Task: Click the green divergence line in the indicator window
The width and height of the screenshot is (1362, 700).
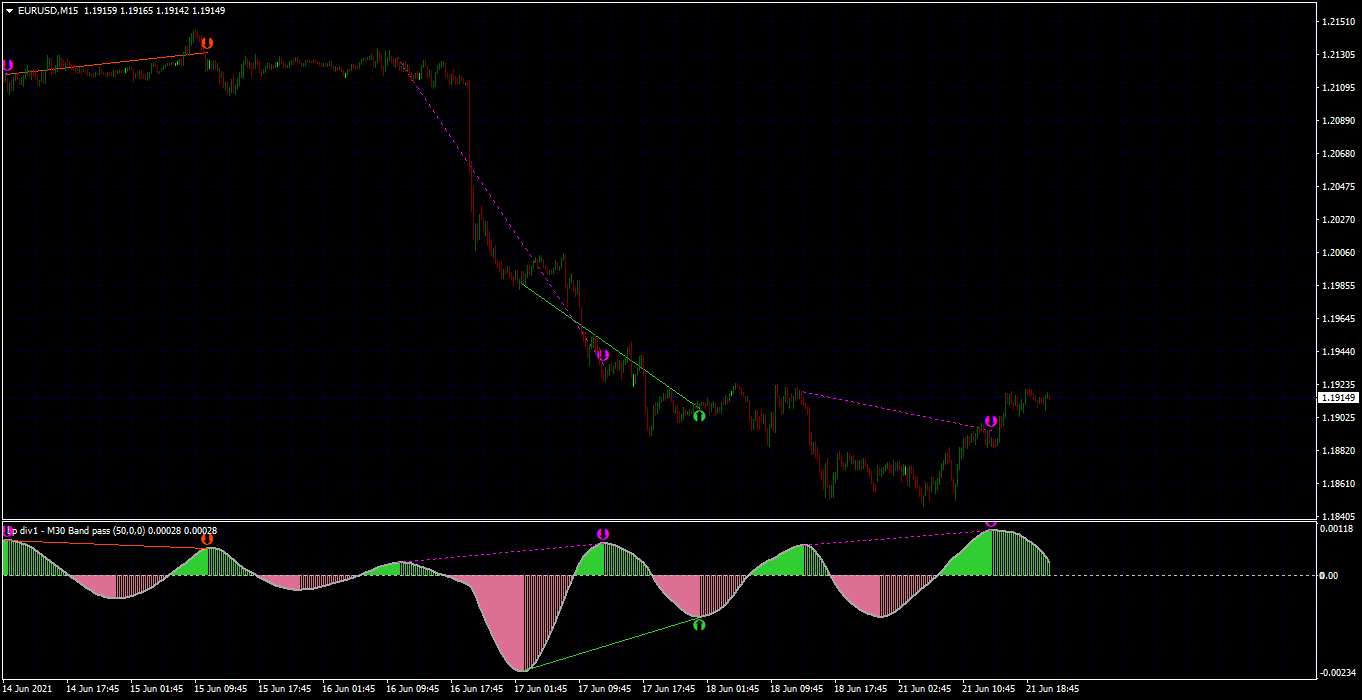Action: pyautogui.click(x=610, y=645)
